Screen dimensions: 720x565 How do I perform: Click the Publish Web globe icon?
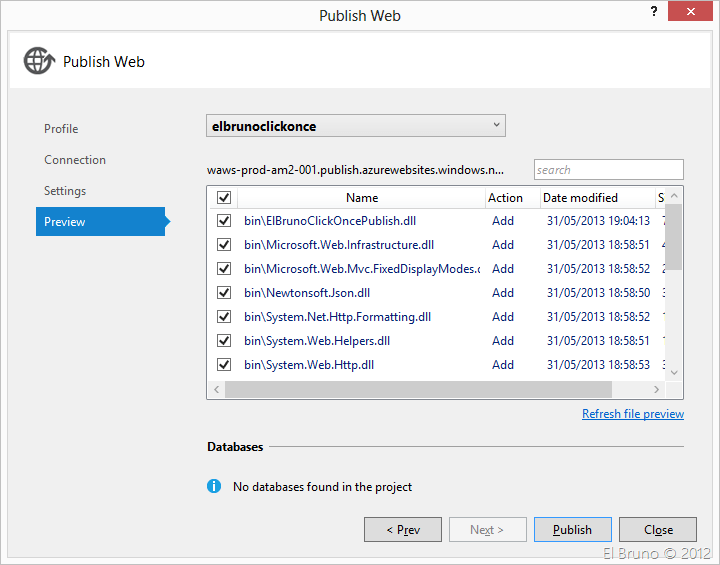[39, 61]
